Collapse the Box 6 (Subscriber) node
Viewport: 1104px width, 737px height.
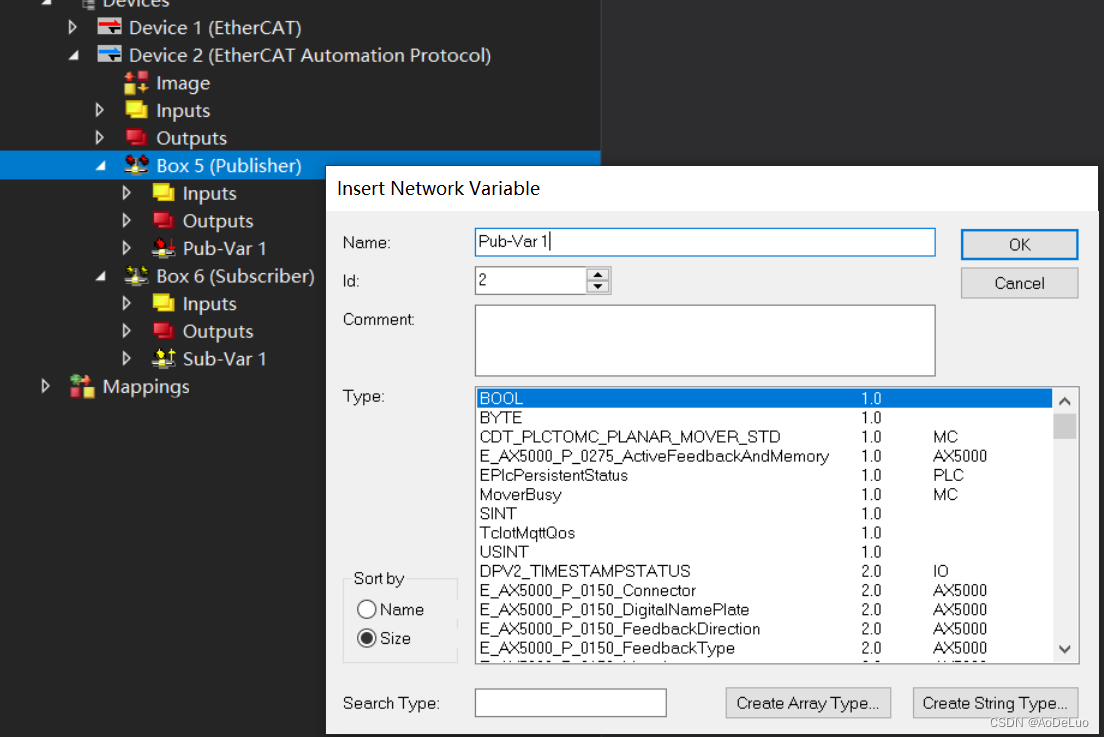point(100,275)
